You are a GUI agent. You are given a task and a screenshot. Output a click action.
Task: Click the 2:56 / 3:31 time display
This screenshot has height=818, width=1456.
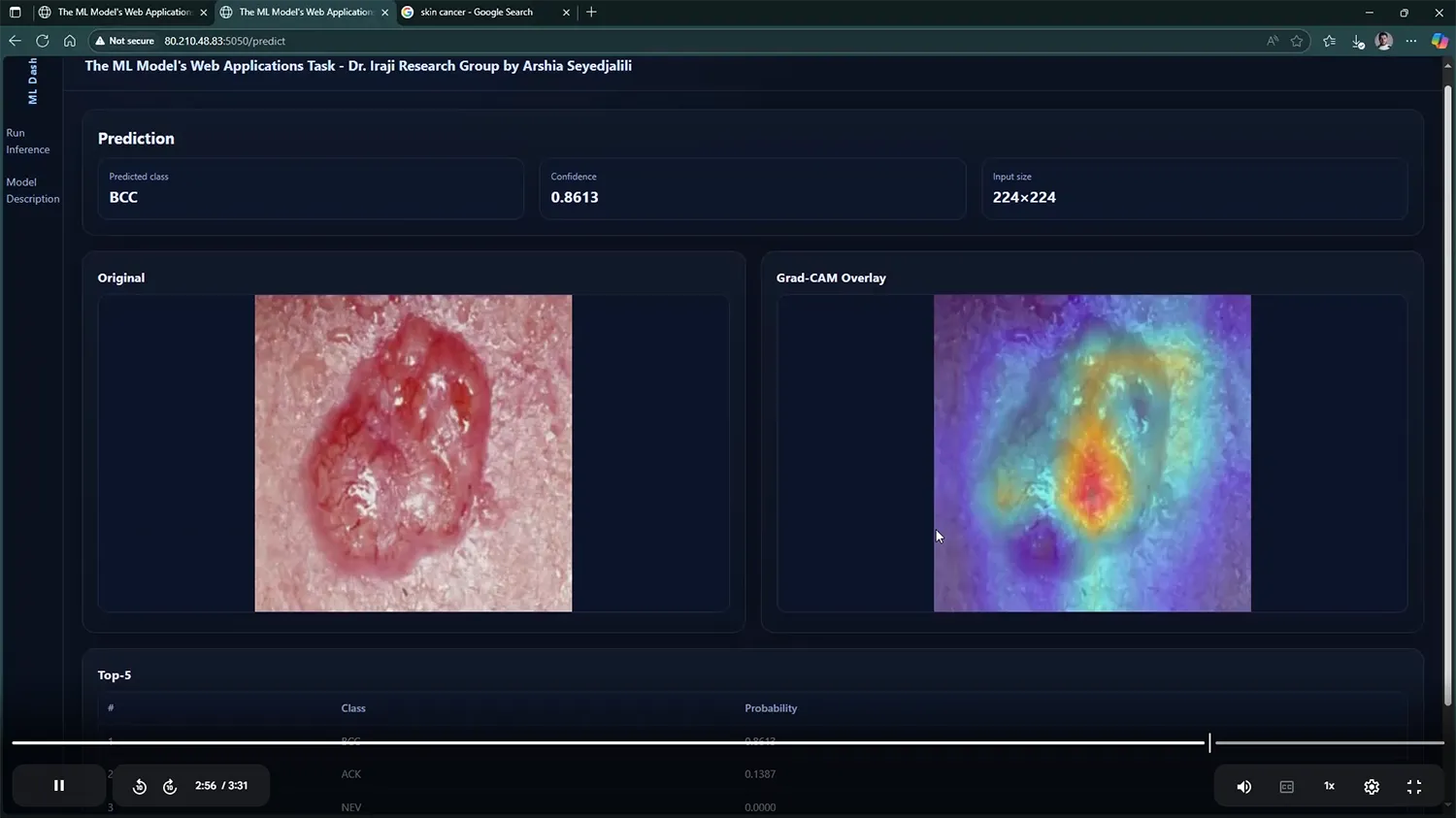[x=221, y=786]
